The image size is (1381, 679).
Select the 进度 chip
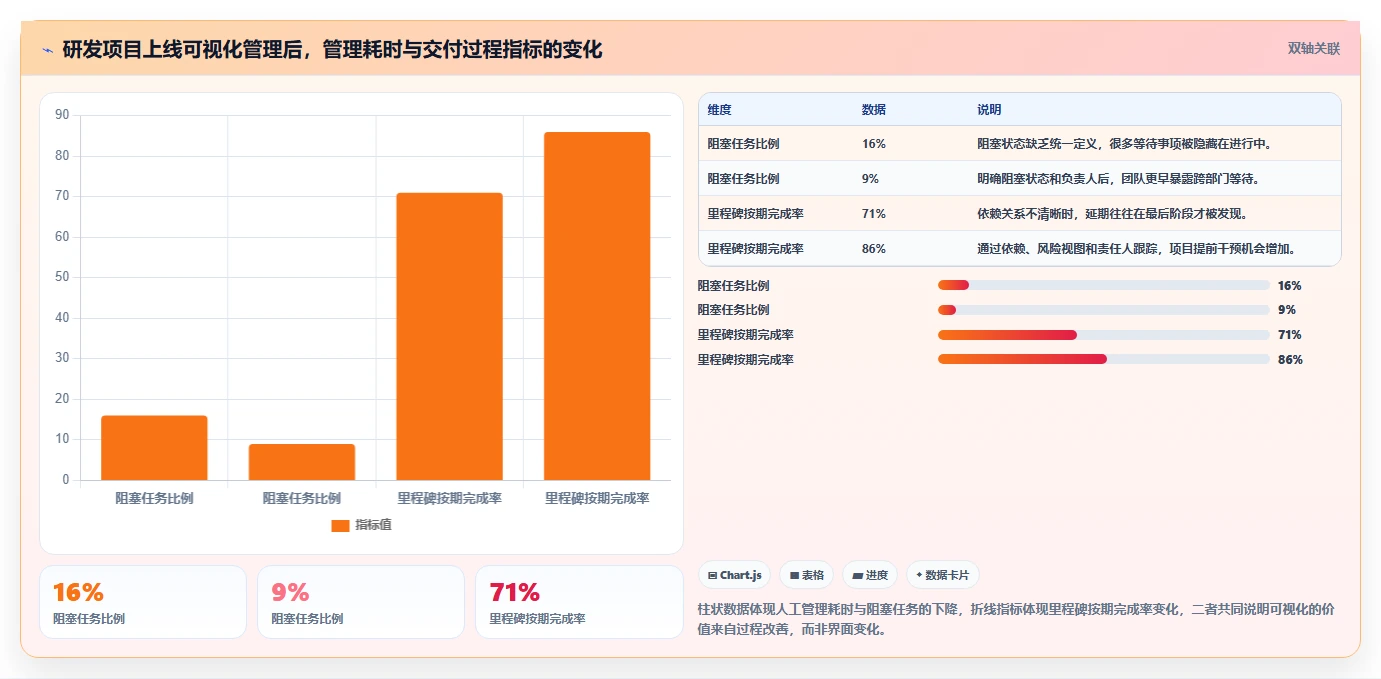pyautogui.click(x=870, y=575)
